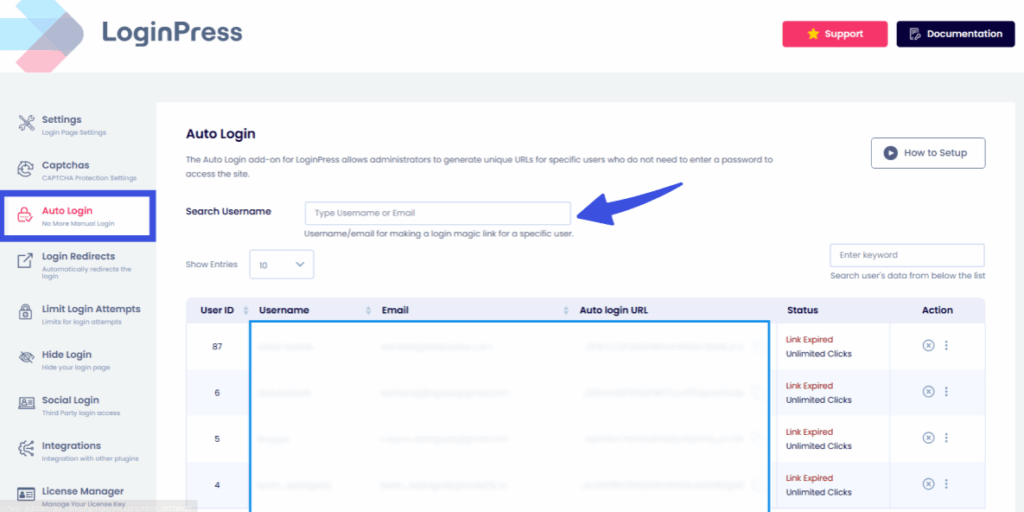Delete the auto login link for user 6
1024x512 pixels.
coord(928,391)
